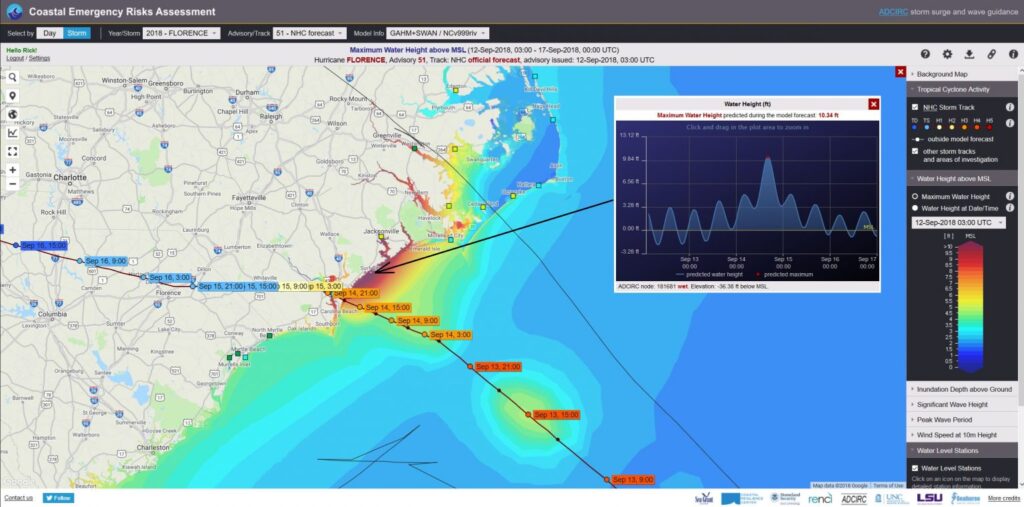Click the renci logo
The image size is (1024, 507).
coord(820,499)
